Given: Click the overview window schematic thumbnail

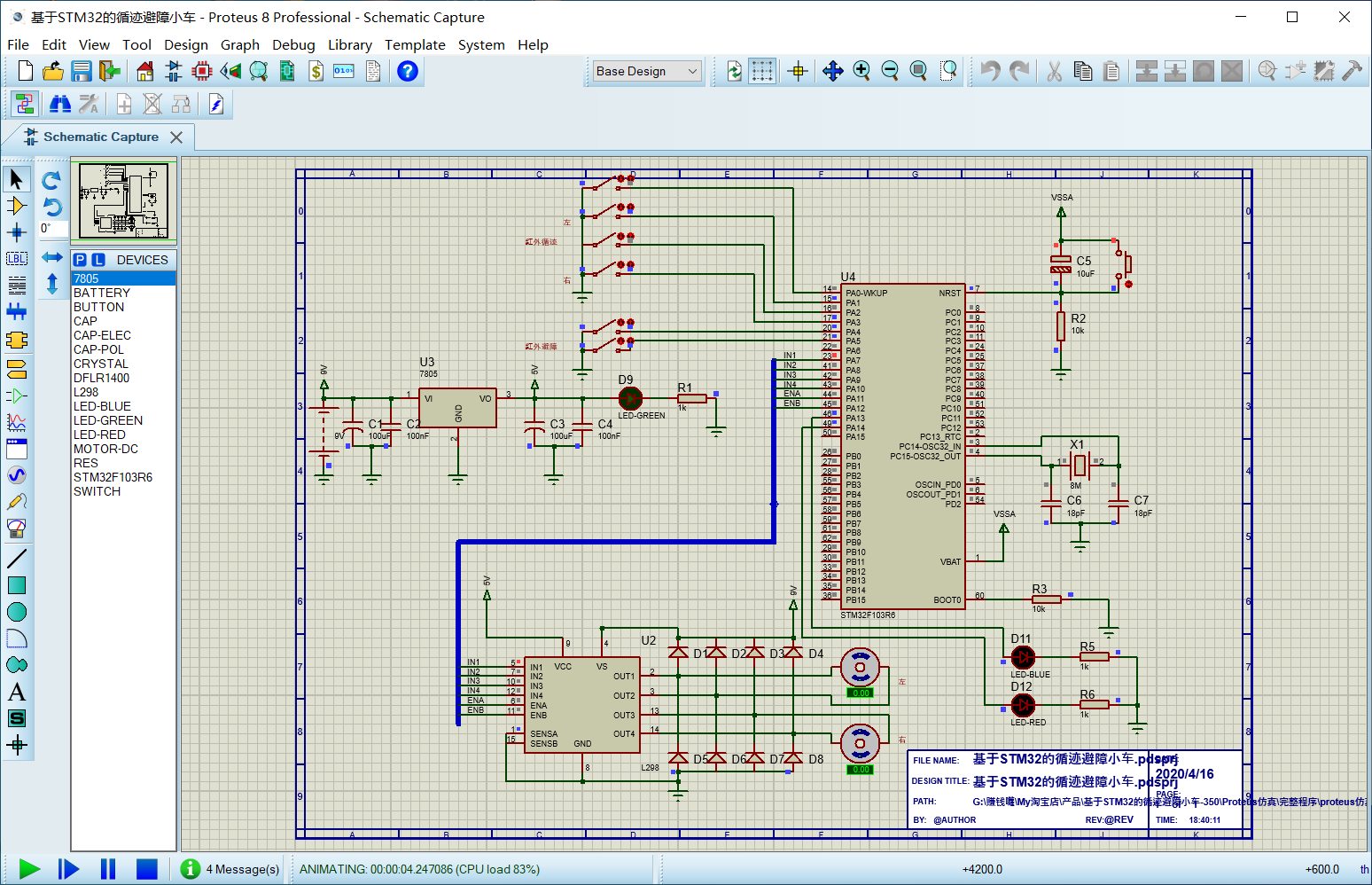Looking at the screenshot, I should click(123, 200).
